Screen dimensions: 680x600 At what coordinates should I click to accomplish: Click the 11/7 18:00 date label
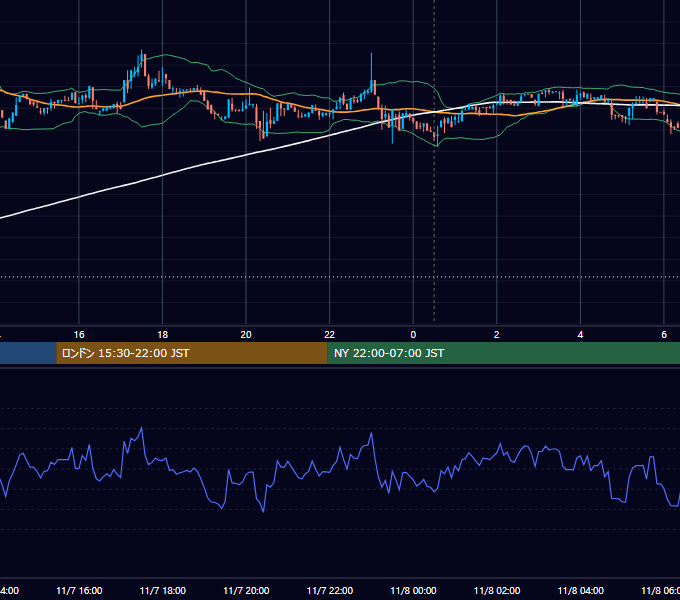pyautogui.click(x=163, y=590)
